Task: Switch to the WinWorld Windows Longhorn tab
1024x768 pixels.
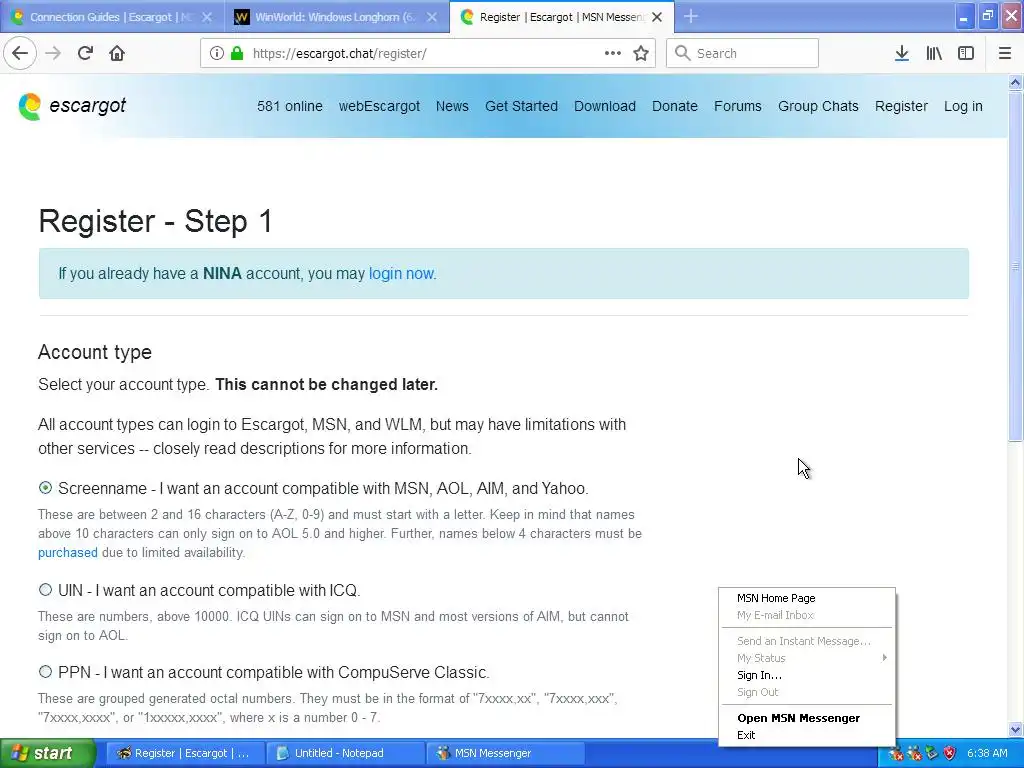Action: tap(336, 17)
